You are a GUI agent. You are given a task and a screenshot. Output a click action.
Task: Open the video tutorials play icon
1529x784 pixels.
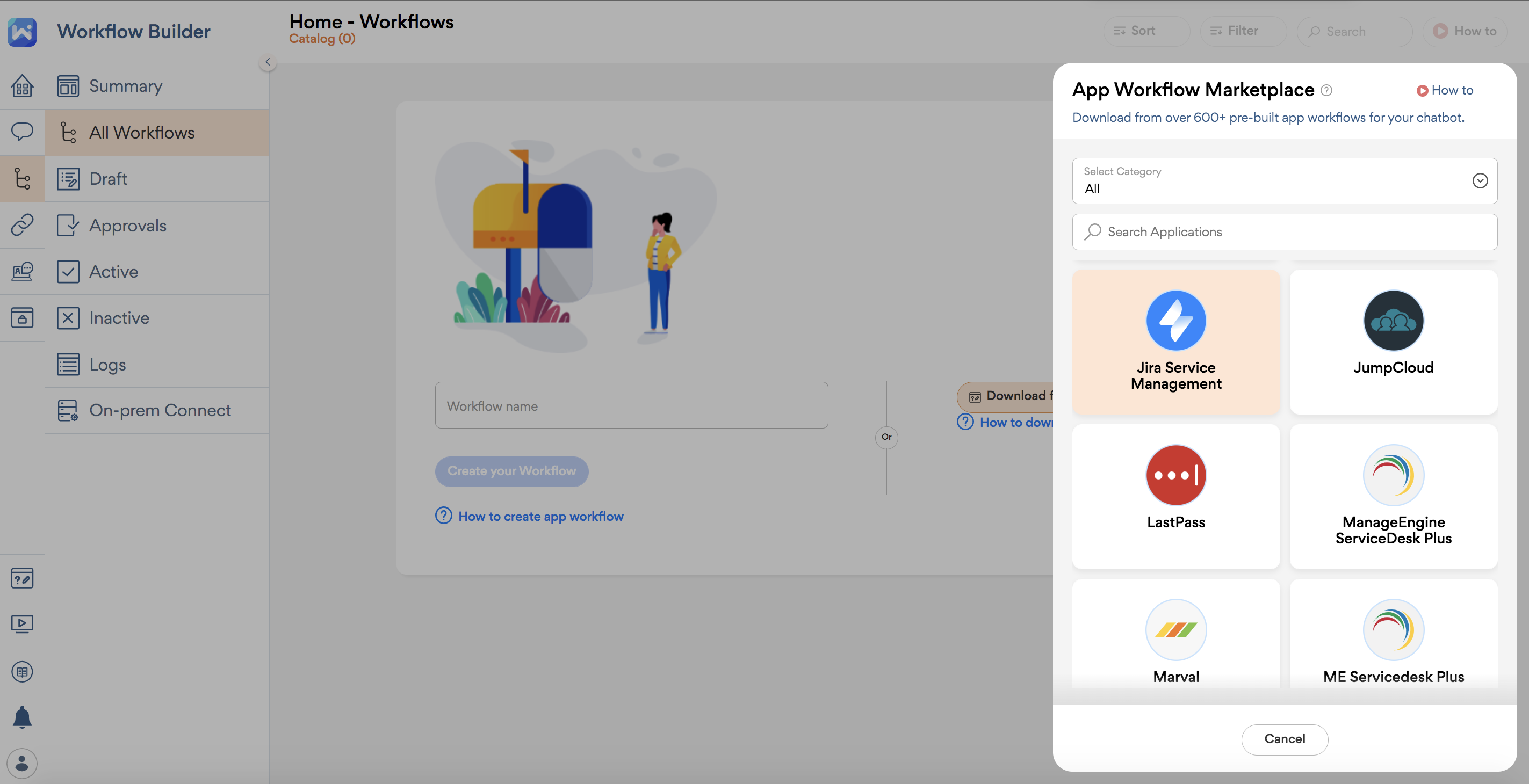[22, 624]
